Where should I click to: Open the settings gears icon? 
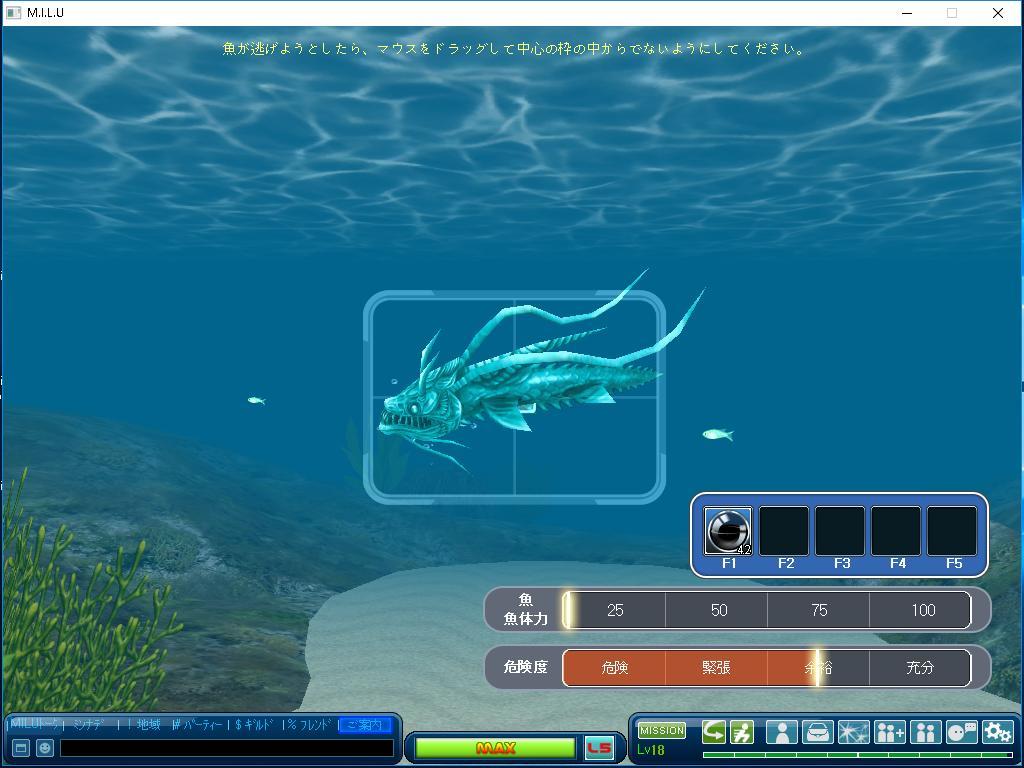(997, 732)
